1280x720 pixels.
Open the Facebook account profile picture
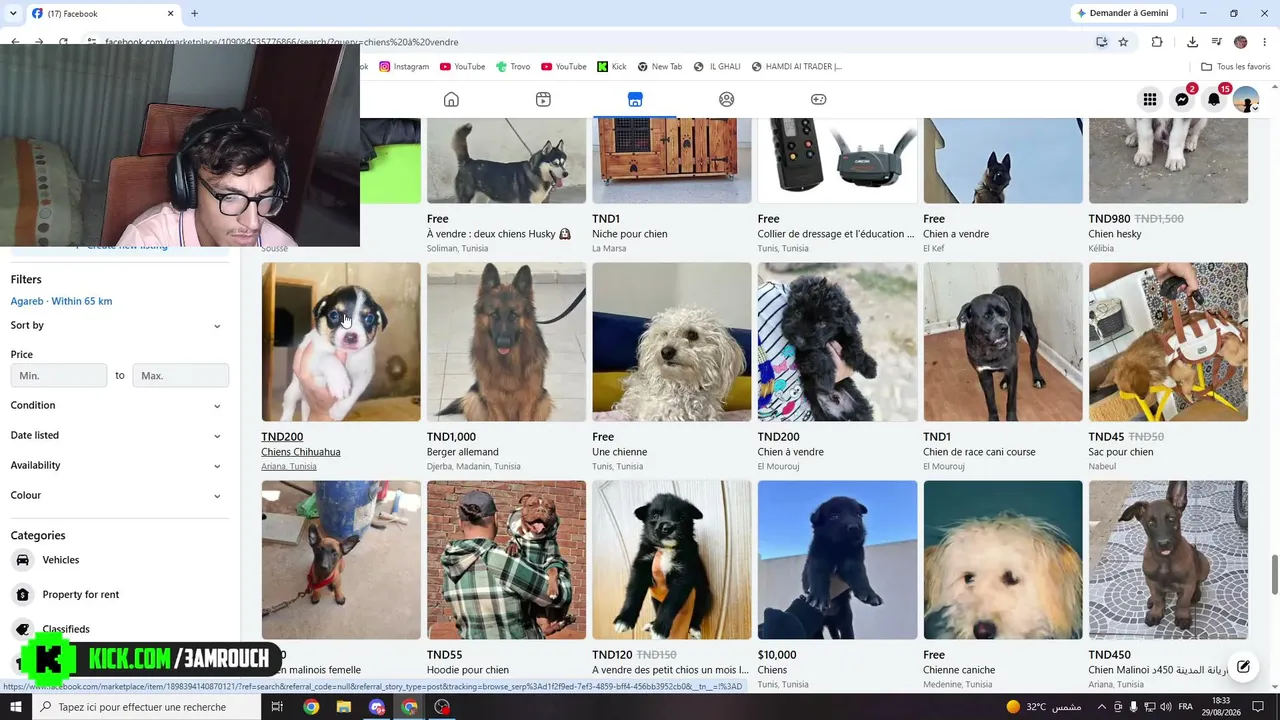[x=1246, y=99]
